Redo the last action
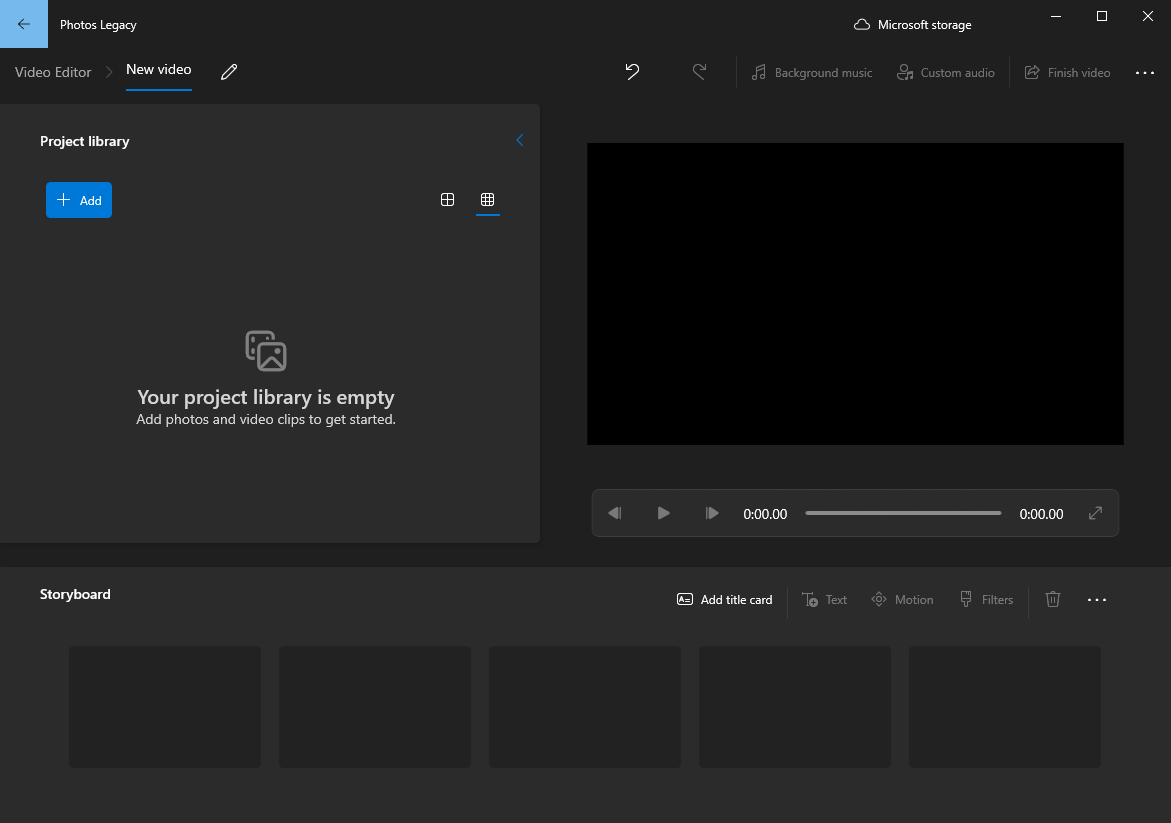Image resolution: width=1171 pixels, height=823 pixels. tap(699, 72)
